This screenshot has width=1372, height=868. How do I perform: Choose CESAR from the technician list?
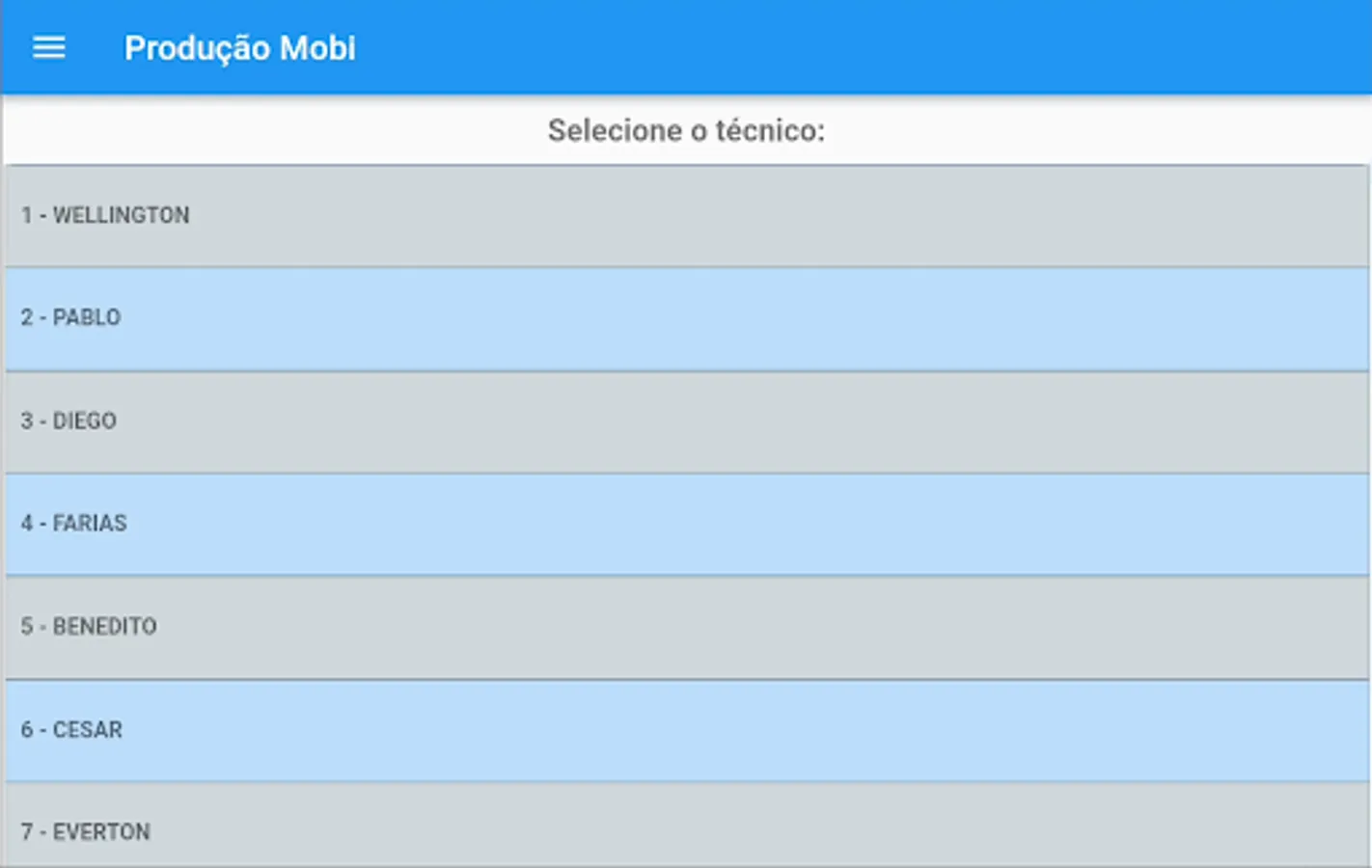point(685,730)
